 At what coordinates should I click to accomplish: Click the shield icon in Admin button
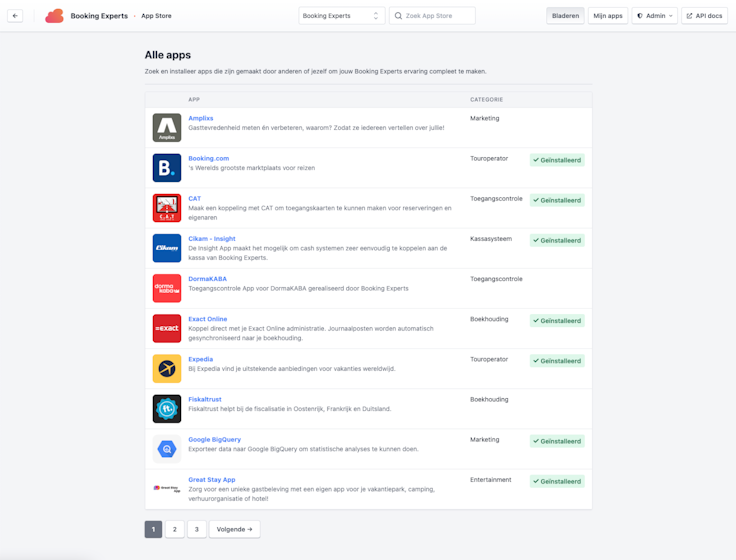tap(639, 15)
